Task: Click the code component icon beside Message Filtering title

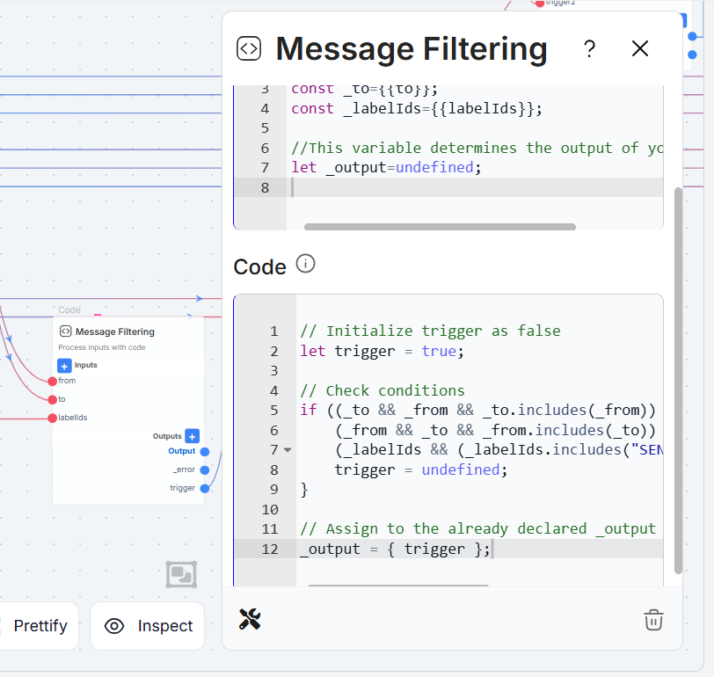Action: pos(249,48)
